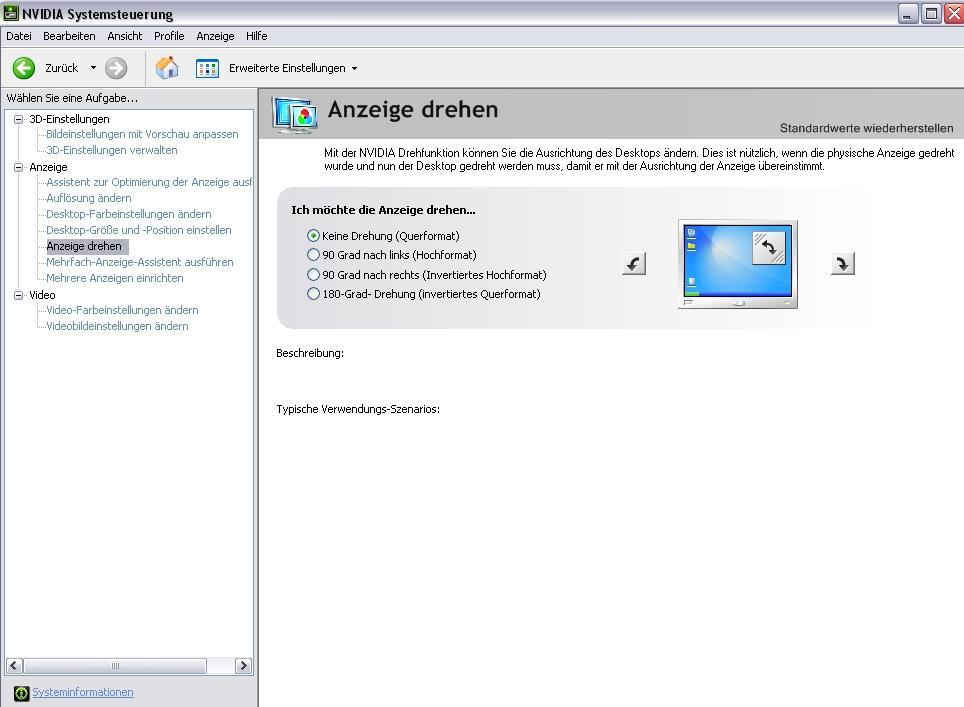Rotate display right with the clockwise arrow button
The image size is (964, 707).
[x=842, y=264]
